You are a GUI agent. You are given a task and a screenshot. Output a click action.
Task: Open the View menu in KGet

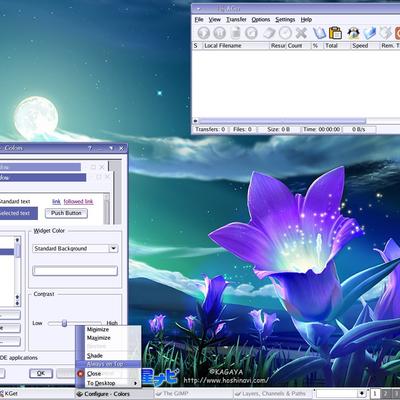click(215, 20)
